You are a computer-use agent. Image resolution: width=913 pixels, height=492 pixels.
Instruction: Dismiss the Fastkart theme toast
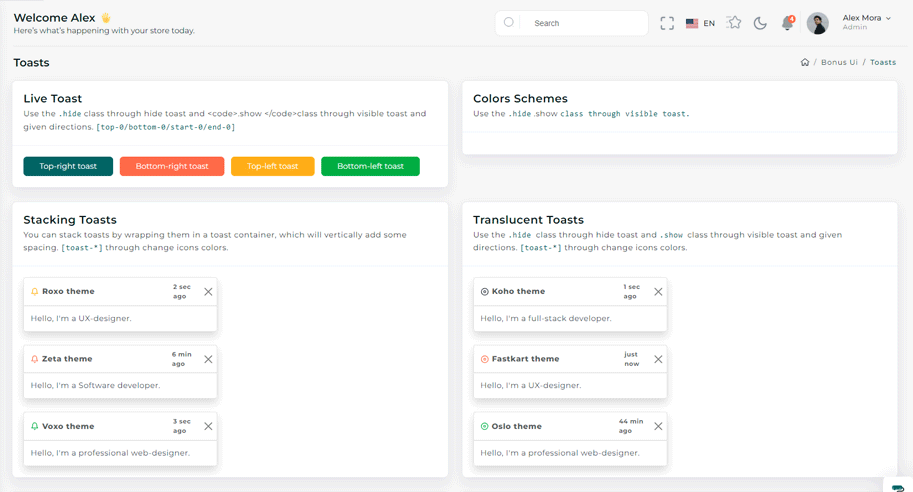(x=658, y=359)
